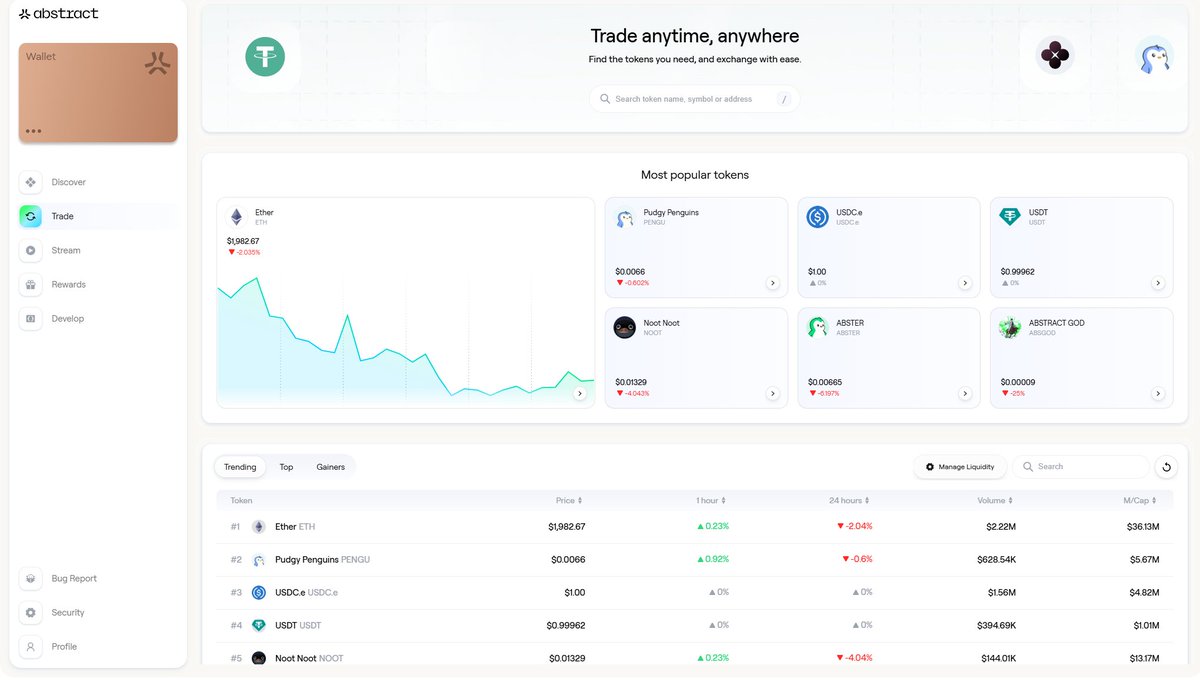Click the USDT card icon
Image resolution: width=1200 pixels, height=682 pixels.
1010,217
